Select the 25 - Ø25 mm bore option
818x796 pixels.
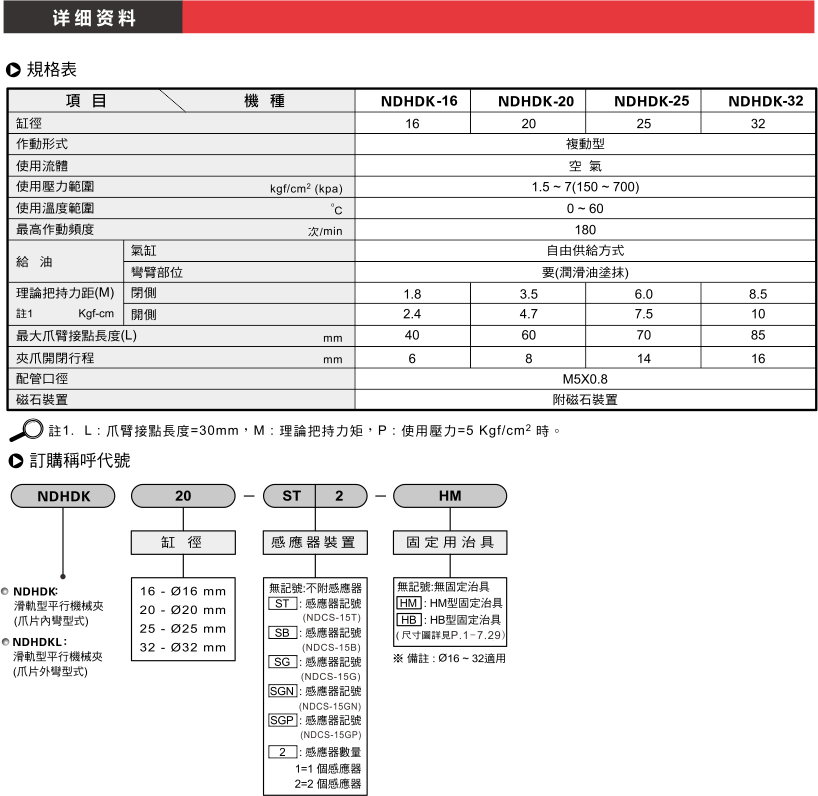pos(183,628)
